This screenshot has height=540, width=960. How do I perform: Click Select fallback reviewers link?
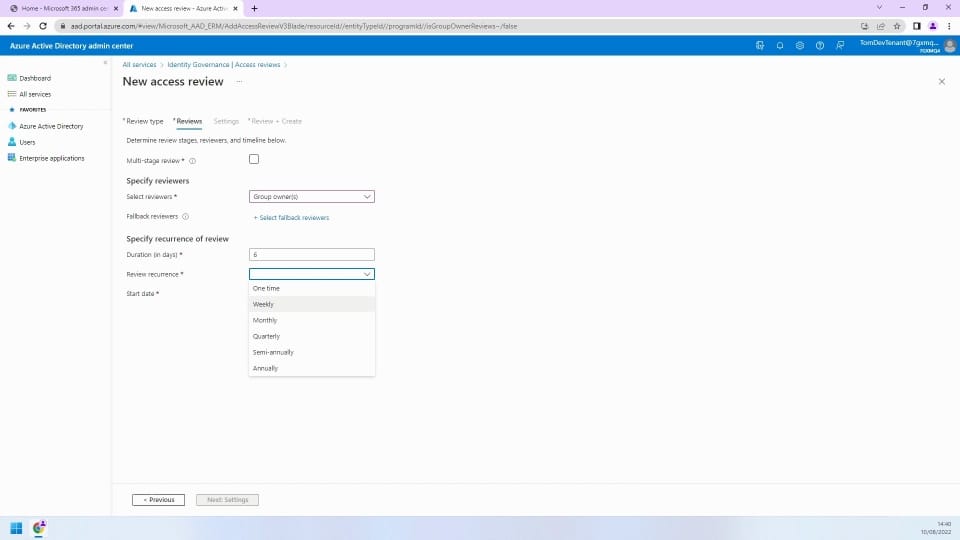pos(291,218)
